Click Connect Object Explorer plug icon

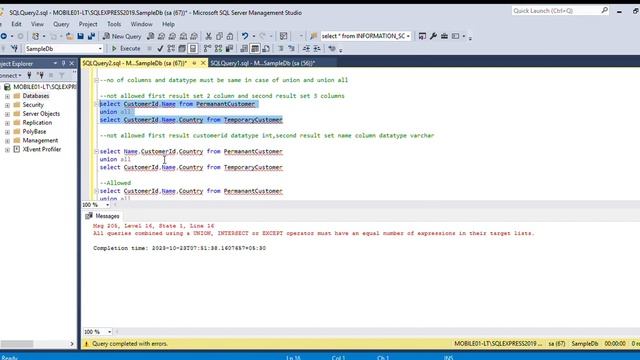pos(29,75)
